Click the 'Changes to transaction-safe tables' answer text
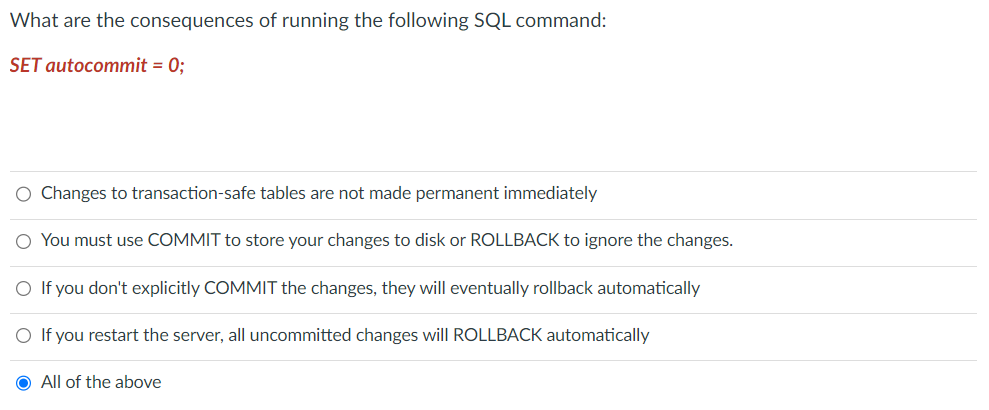This screenshot has height=410, width=989. point(318,193)
